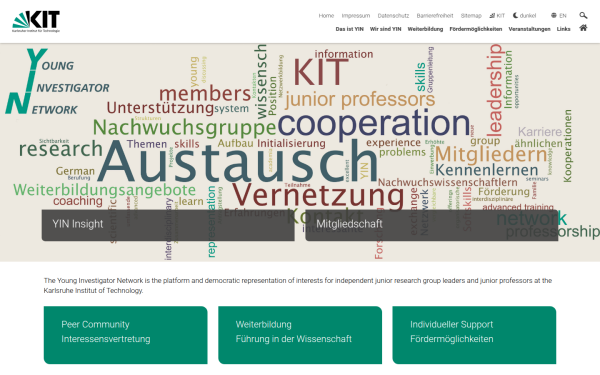Image resolution: width=600 pixels, height=375 pixels.
Task: Click the KIT logo
Action: click(36, 21)
